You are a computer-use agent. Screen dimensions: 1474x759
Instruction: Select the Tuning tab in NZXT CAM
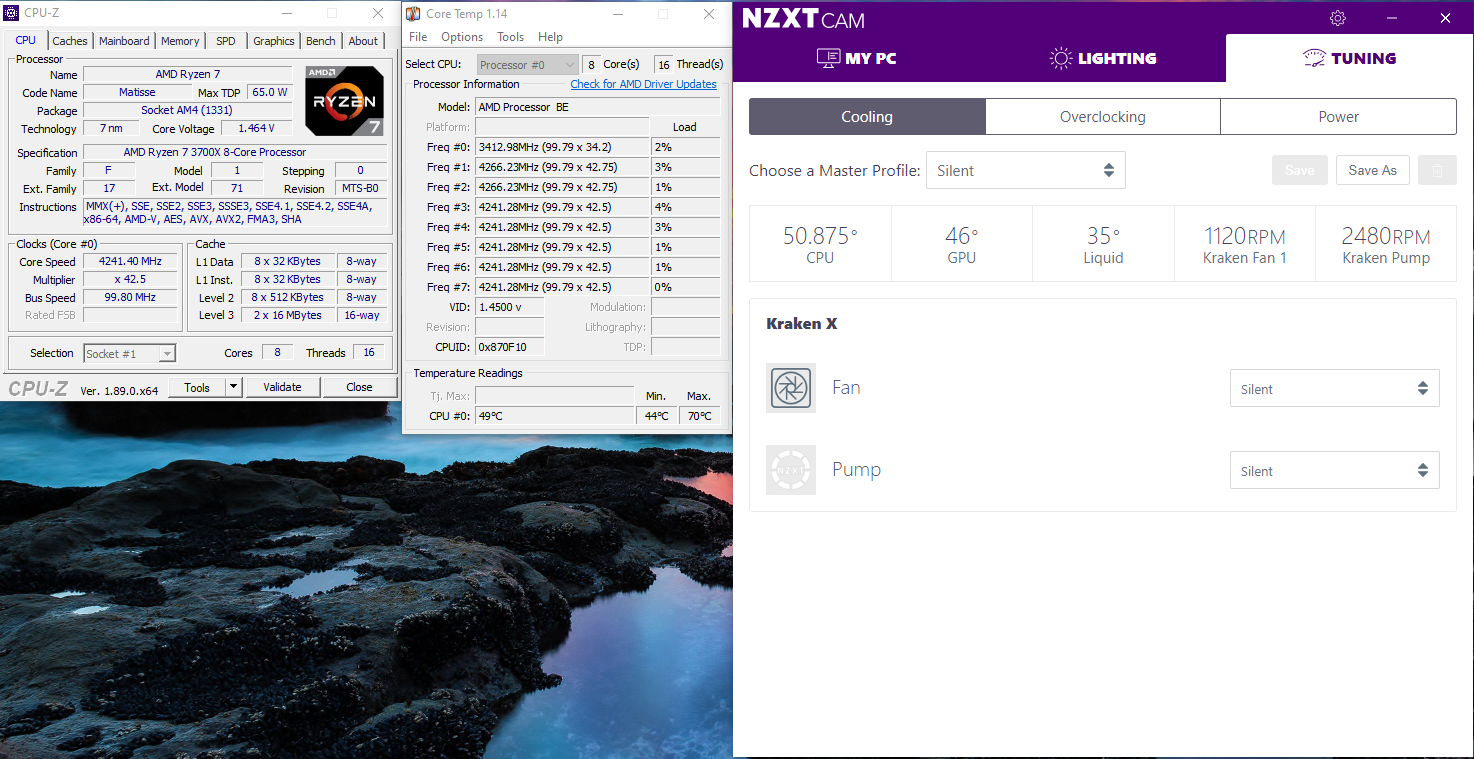point(1349,58)
